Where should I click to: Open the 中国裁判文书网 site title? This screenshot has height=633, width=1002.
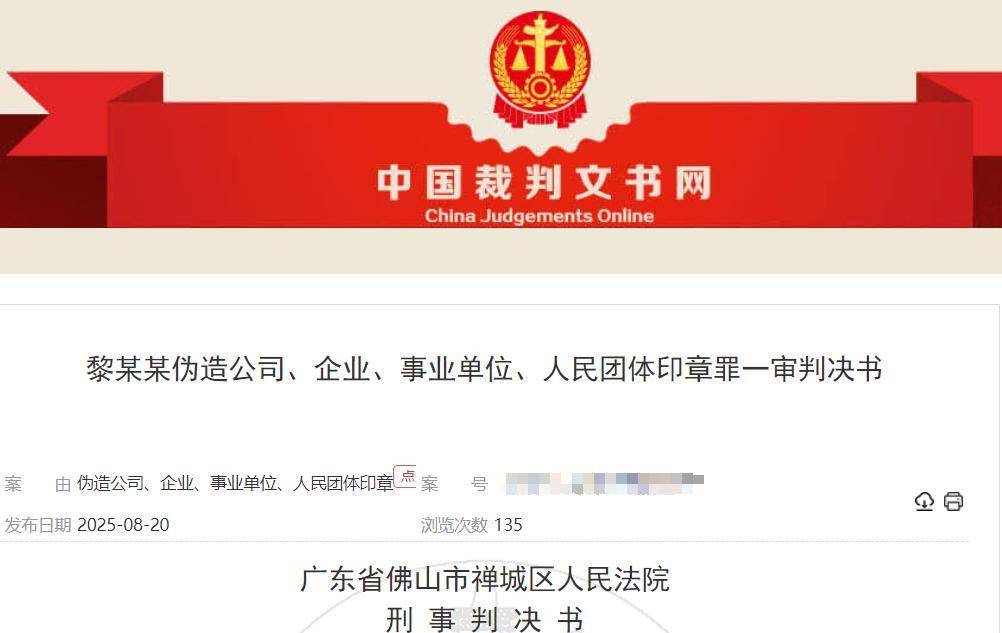[543, 183]
